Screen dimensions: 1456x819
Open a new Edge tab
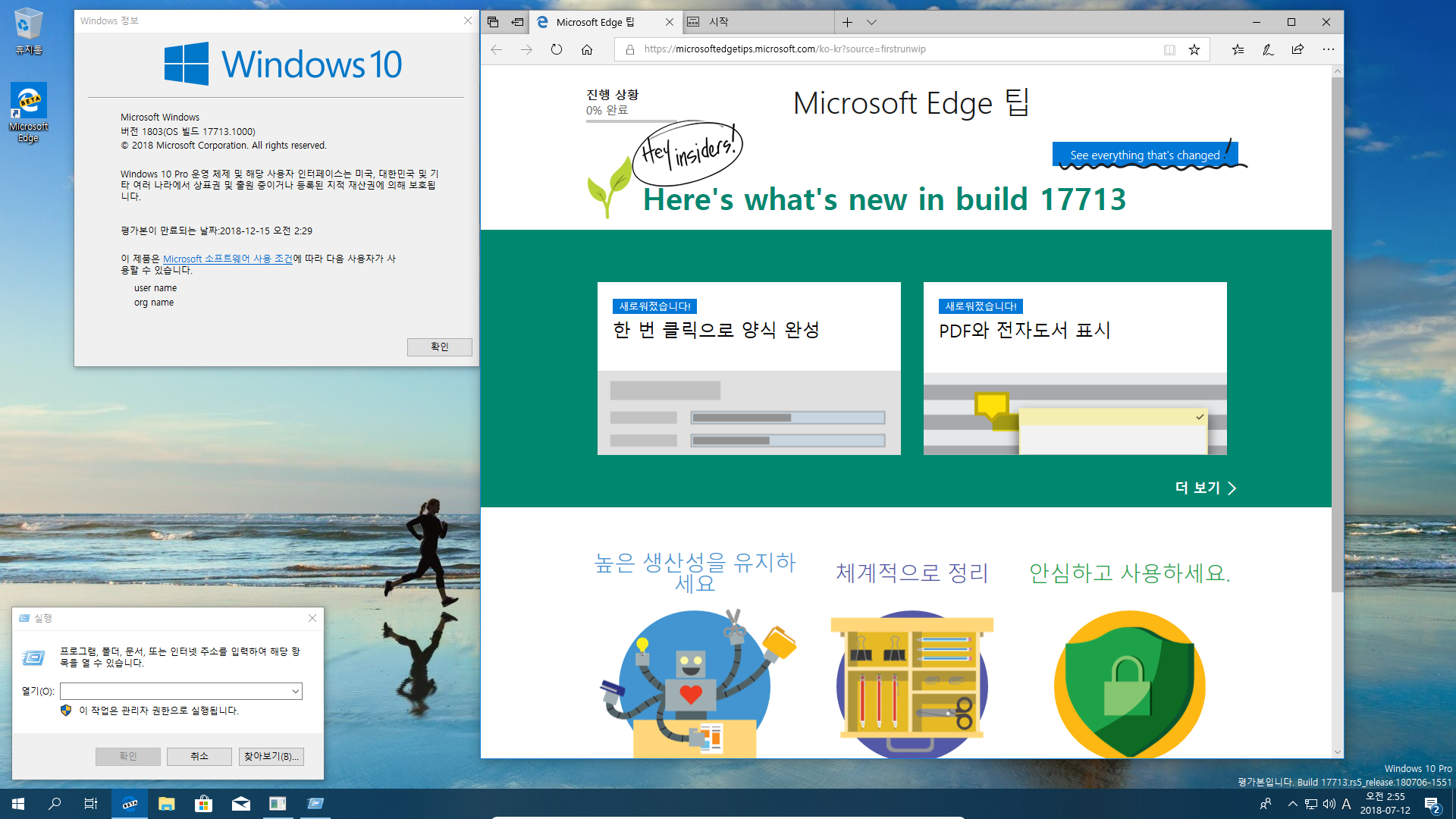(847, 22)
